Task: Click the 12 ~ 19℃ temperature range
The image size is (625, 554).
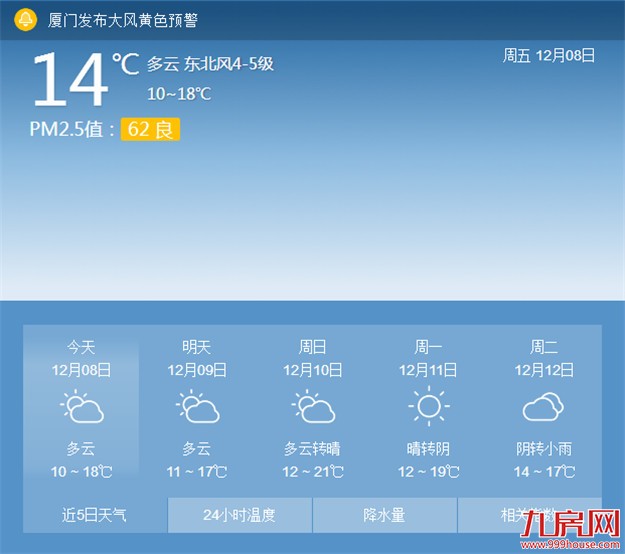Action: point(428,472)
